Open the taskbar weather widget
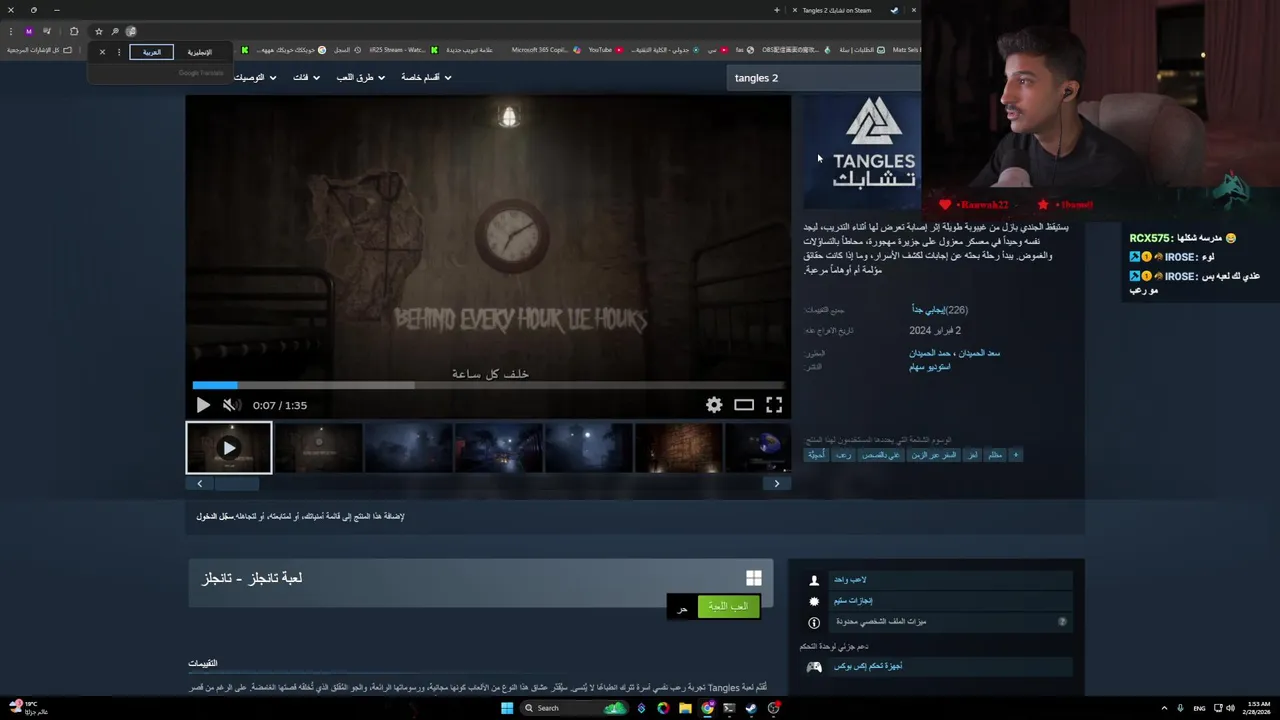The image size is (1280, 720). [x=28, y=708]
